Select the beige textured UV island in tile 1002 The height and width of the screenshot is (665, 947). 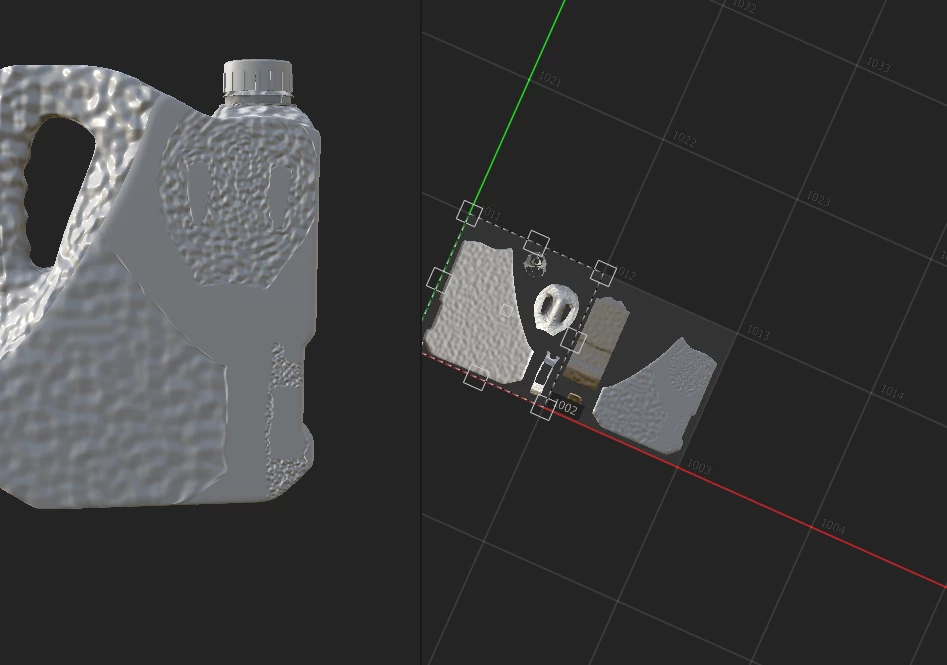click(x=595, y=342)
